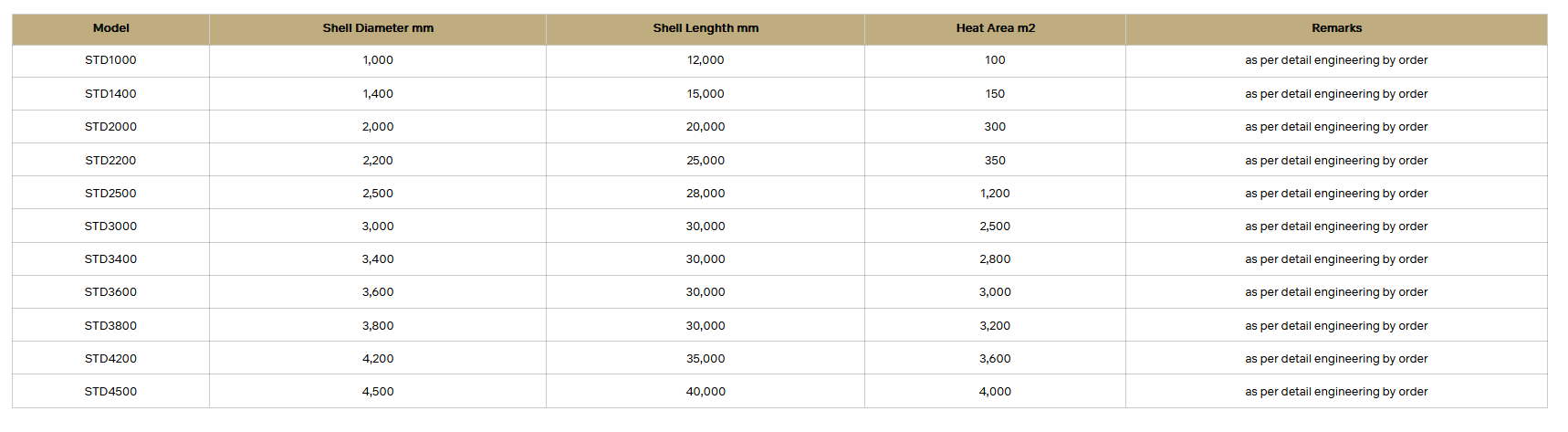Click the STD3800 model name
This screenshot has height=432, width=1568.
coord(110,326)
